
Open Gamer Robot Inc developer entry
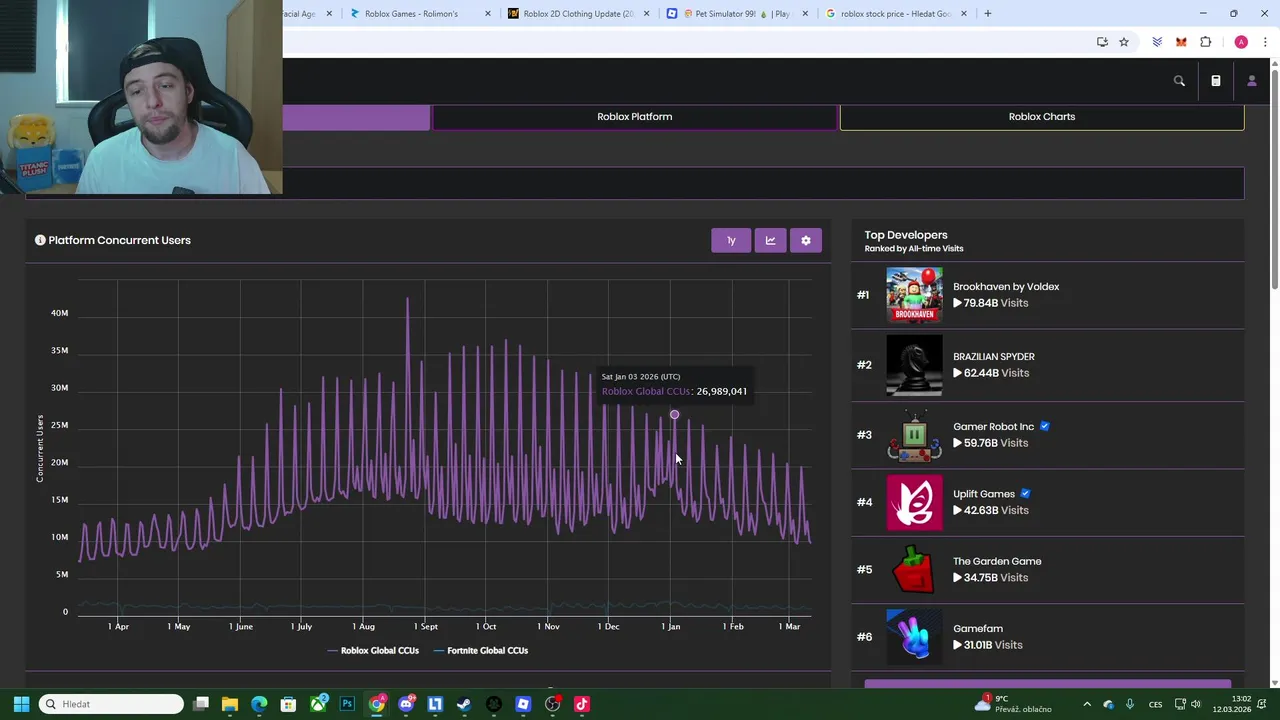1048,435
